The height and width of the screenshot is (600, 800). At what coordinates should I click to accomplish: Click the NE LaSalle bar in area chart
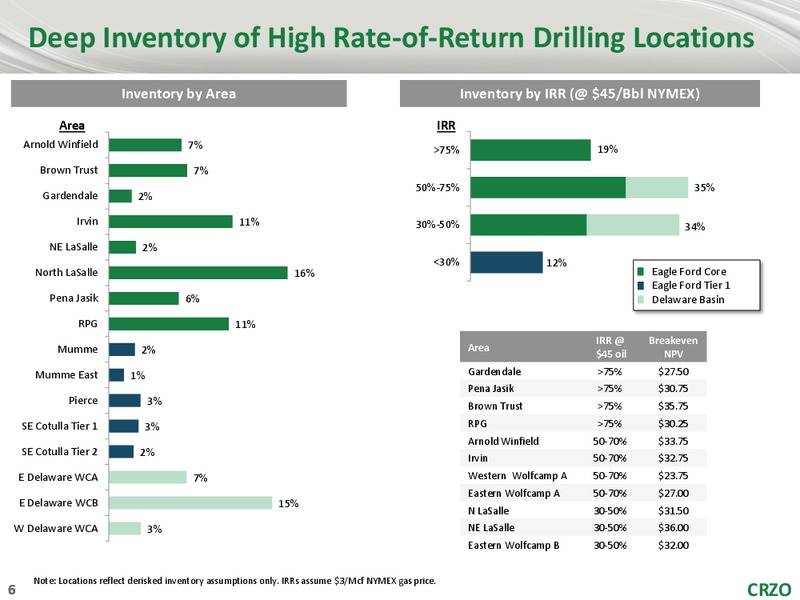(x=122, y=247)
